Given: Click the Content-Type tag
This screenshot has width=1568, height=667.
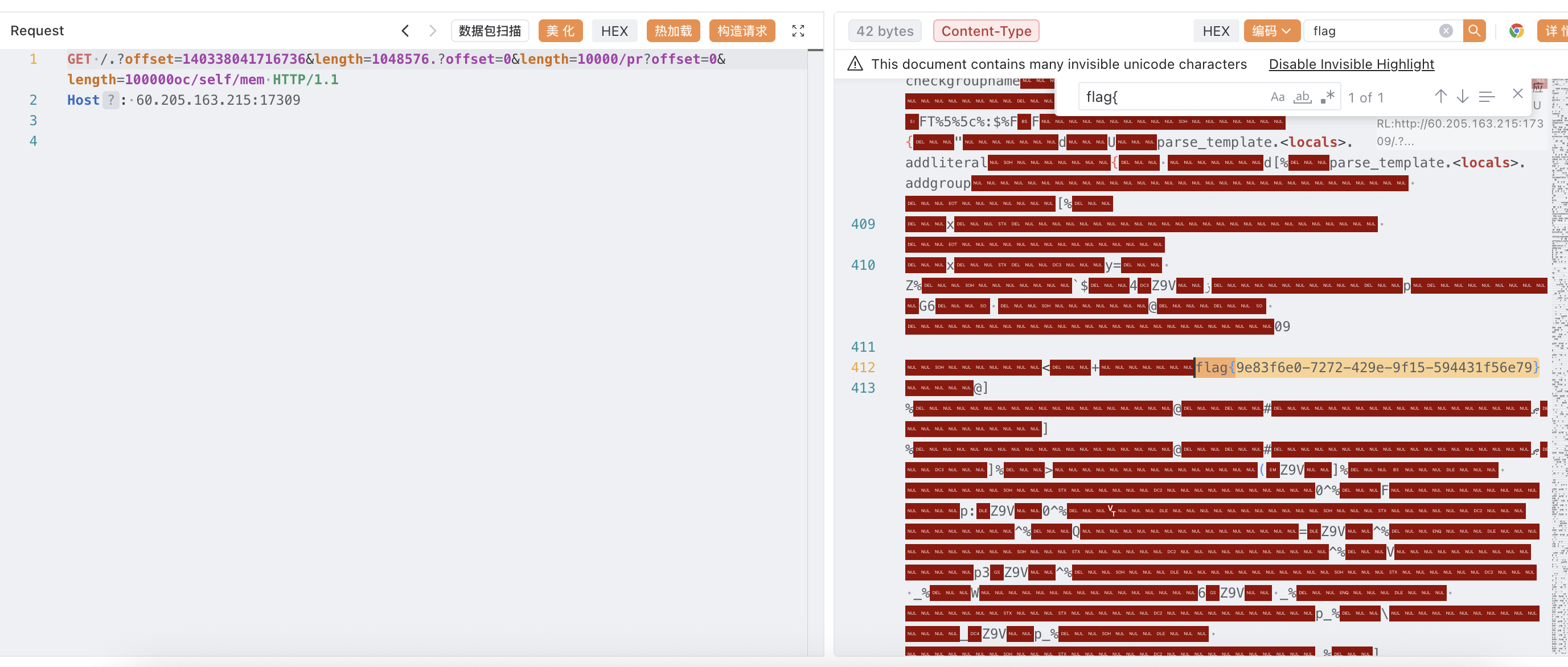Looking at the screenshot, I should click(986, 31).
